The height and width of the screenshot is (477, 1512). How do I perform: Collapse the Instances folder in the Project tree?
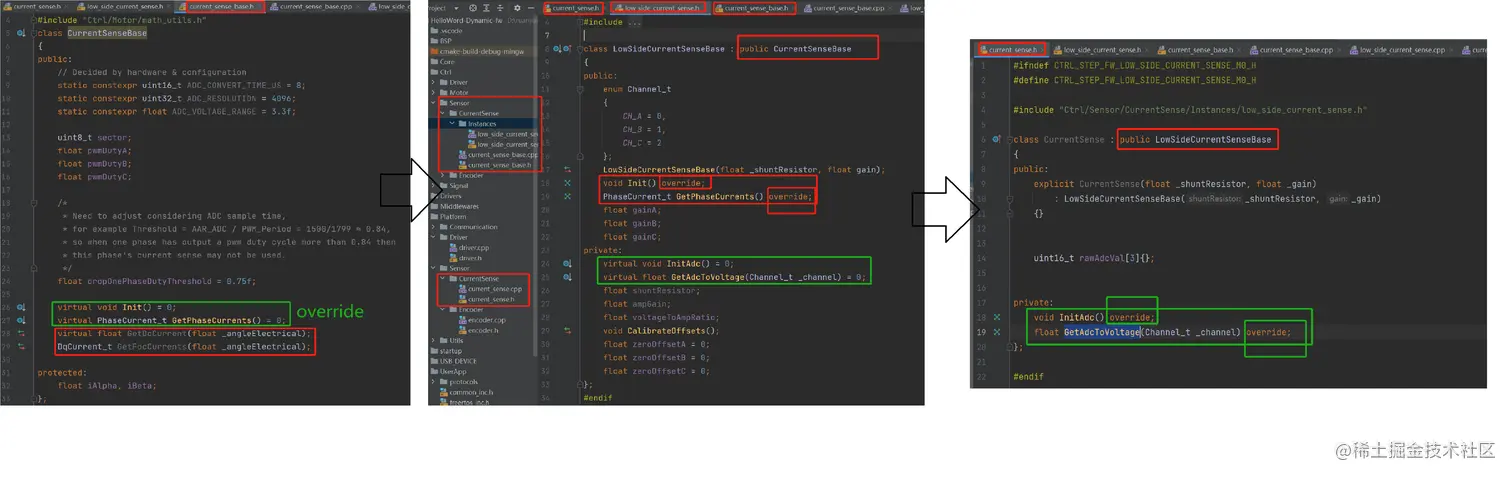[x=452, y=124]
